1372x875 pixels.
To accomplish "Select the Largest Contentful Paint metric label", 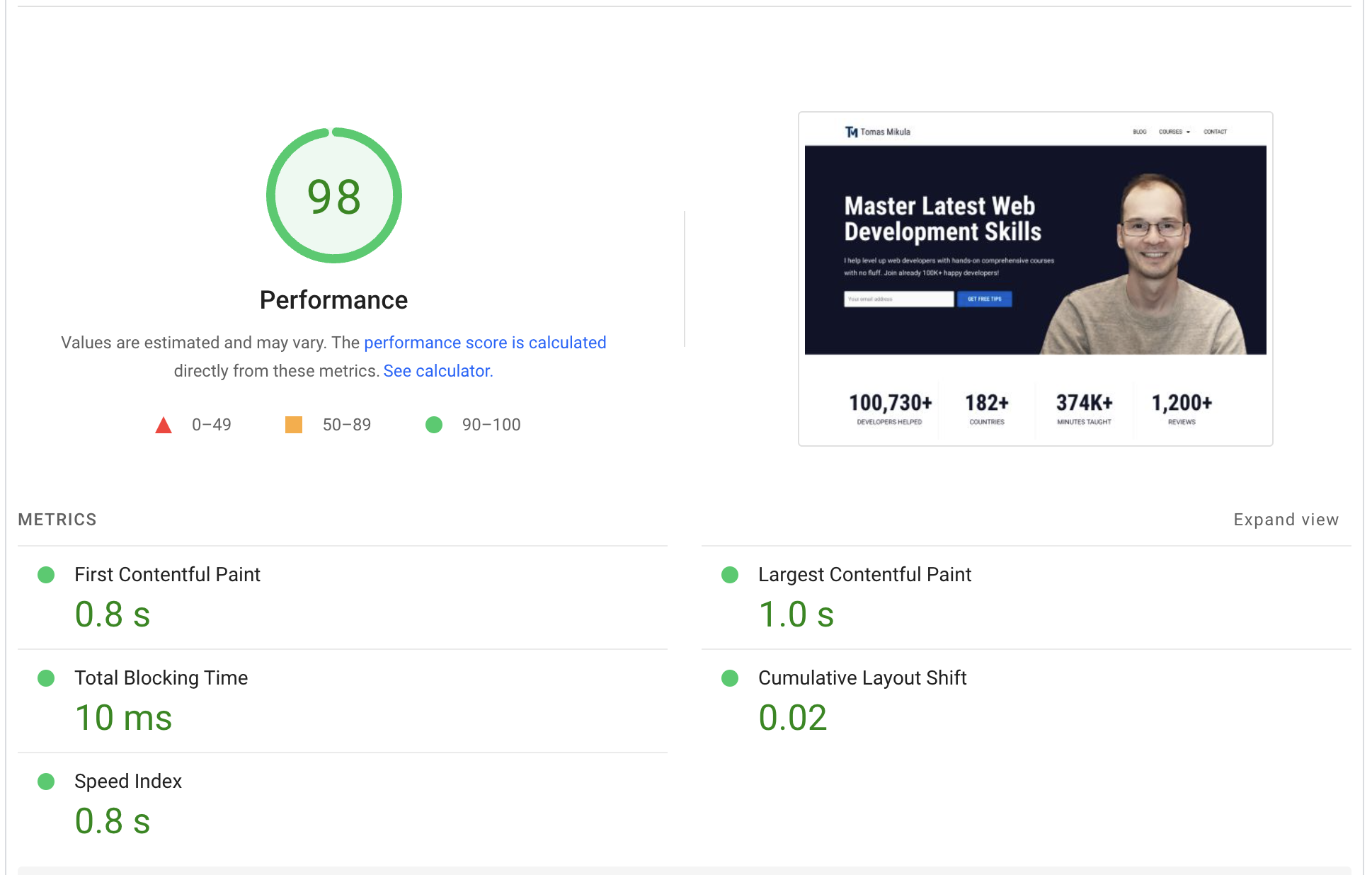I will [864, 575].
